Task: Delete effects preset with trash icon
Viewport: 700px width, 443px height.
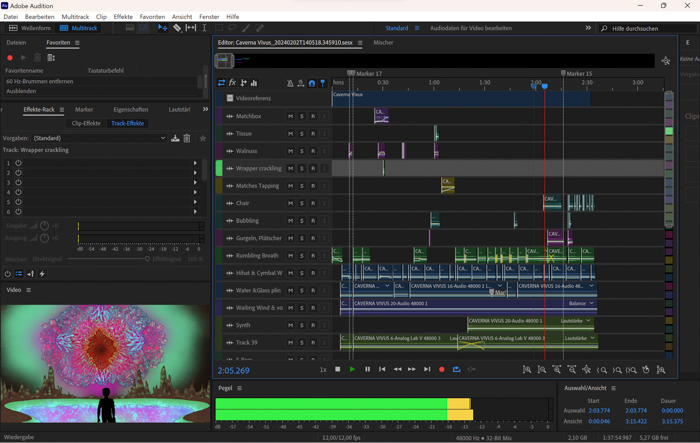Action: (187, 138)
